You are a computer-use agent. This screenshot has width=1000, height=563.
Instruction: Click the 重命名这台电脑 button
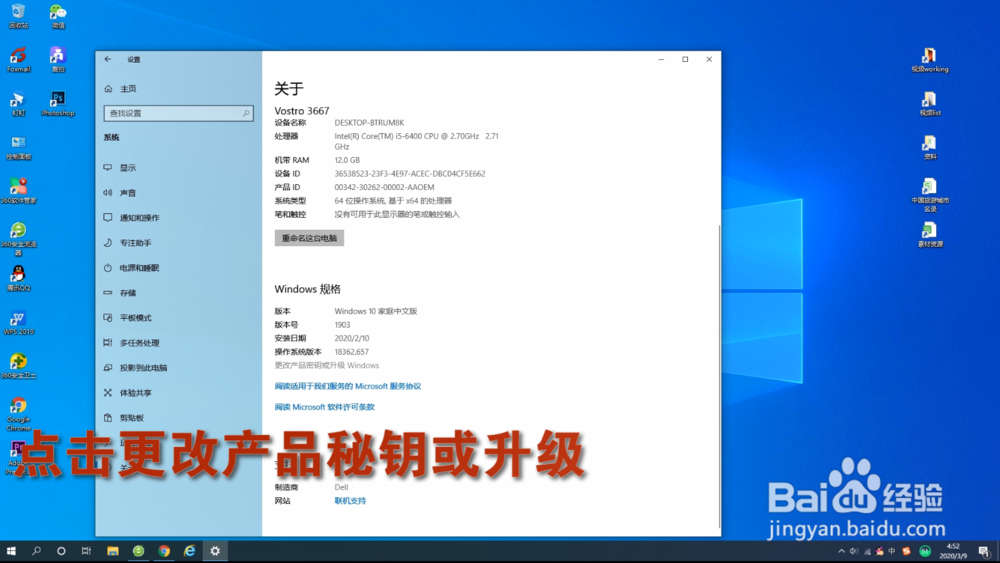(309, 238)
